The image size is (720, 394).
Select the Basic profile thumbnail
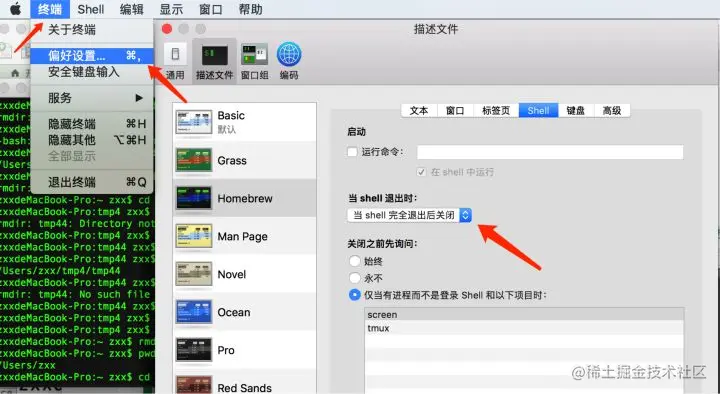[194, 123]
